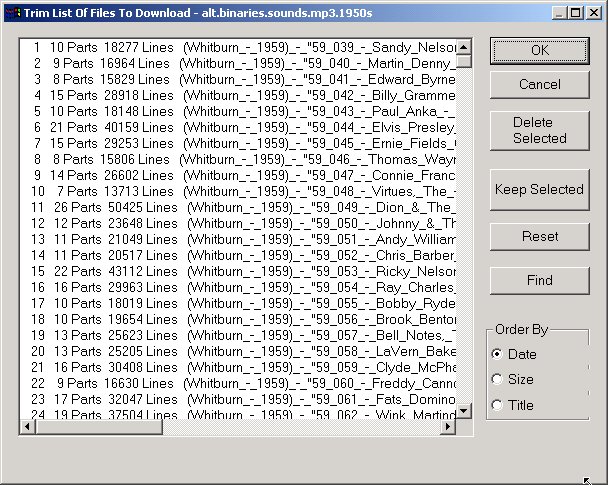608x485 pixels.
Task: Select row 11 59_049 Dion
Action: 238,207
